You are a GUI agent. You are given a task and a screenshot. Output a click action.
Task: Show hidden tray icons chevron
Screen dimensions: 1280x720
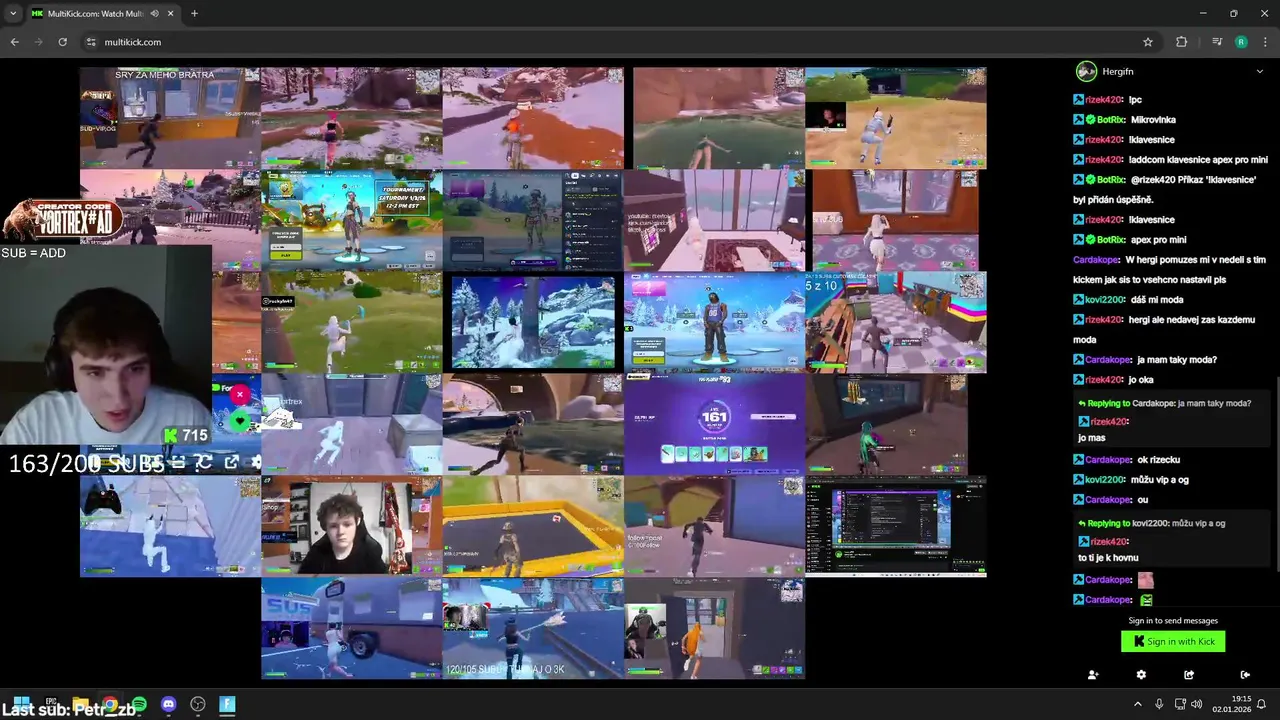(1137, 704)
